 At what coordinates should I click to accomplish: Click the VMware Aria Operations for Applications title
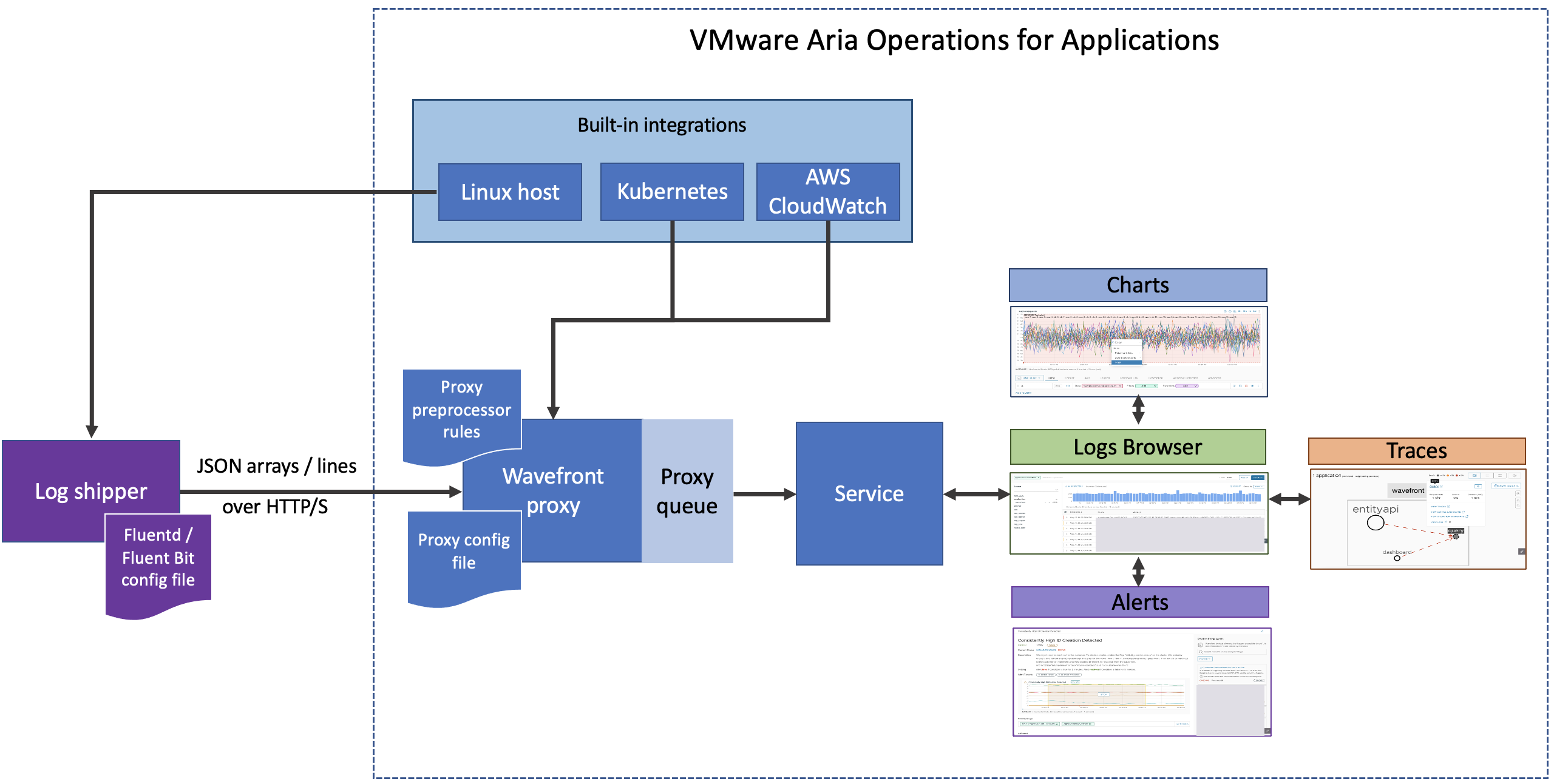(x=954, y=40)
